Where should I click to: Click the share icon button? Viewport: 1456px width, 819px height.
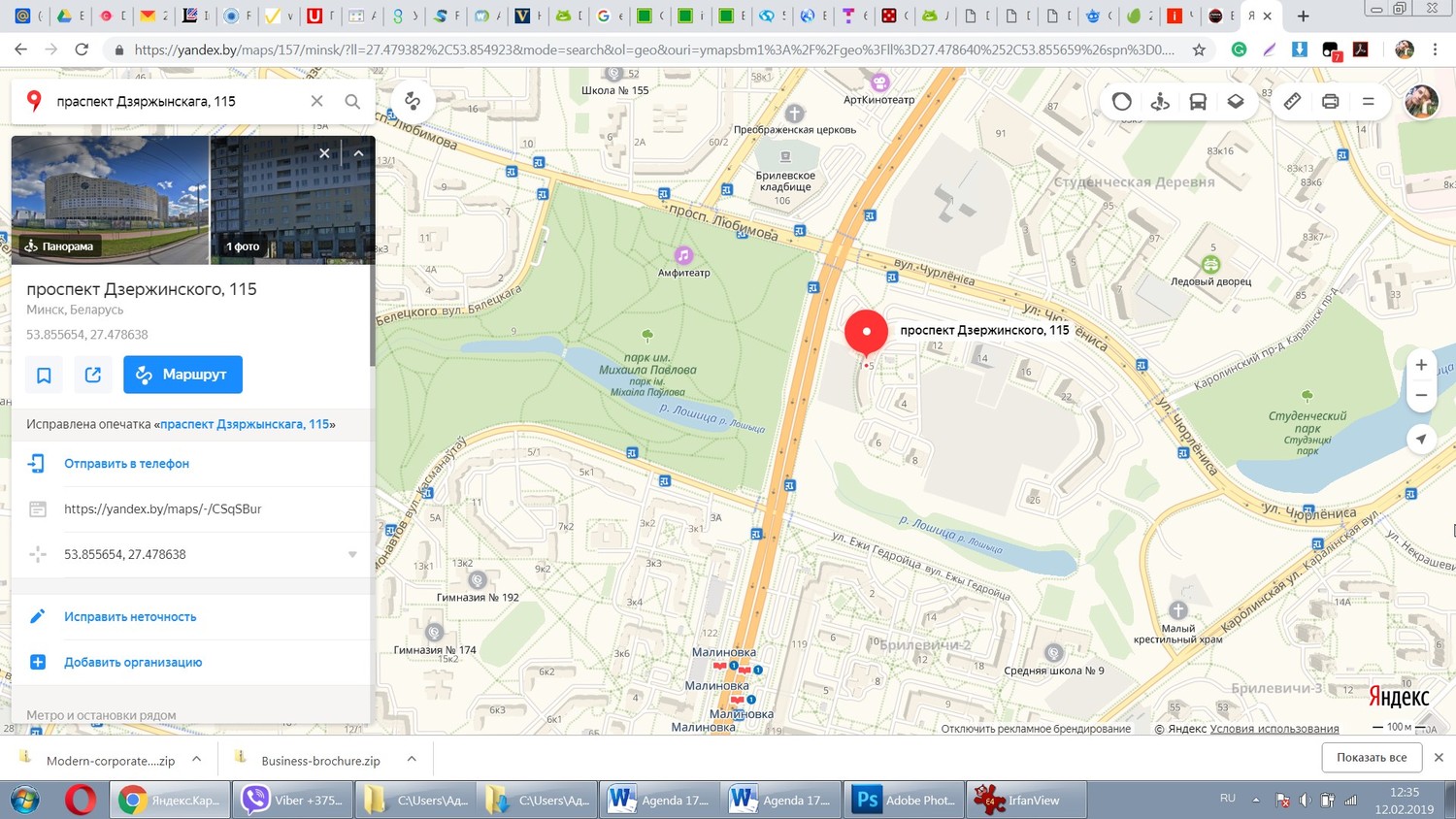(93, 375)
